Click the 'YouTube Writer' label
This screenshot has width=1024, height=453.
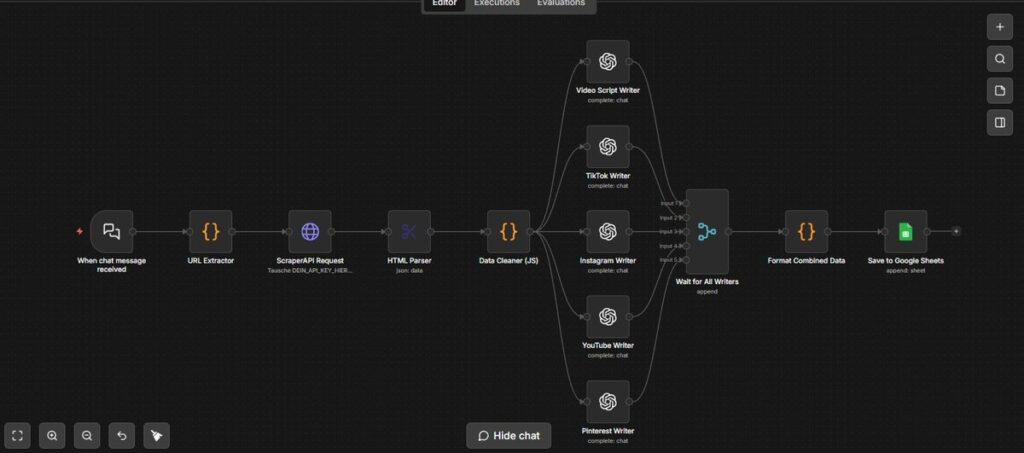[608, 345]
